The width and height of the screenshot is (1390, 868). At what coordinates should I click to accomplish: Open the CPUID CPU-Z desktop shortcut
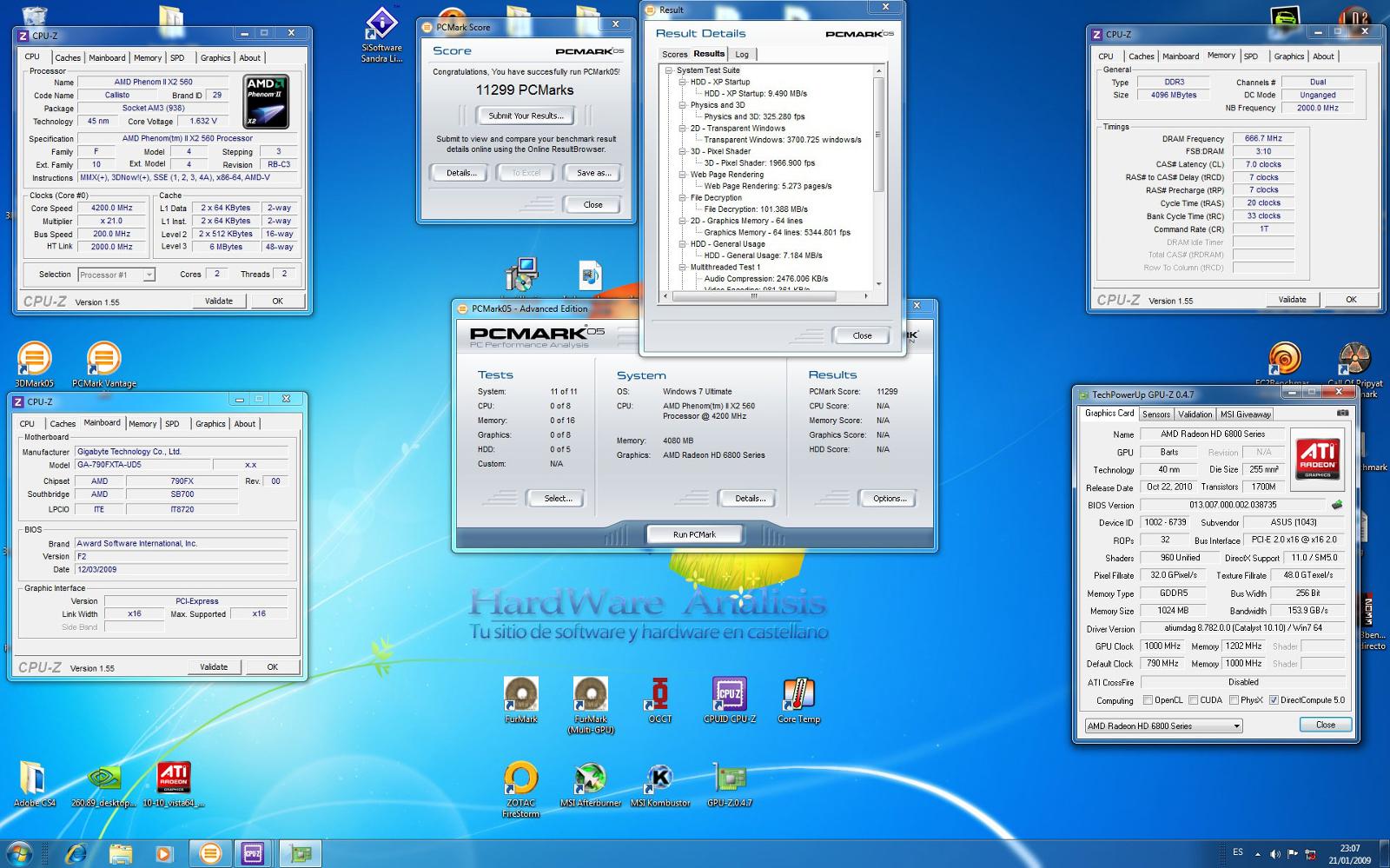[x=730, y=699]
